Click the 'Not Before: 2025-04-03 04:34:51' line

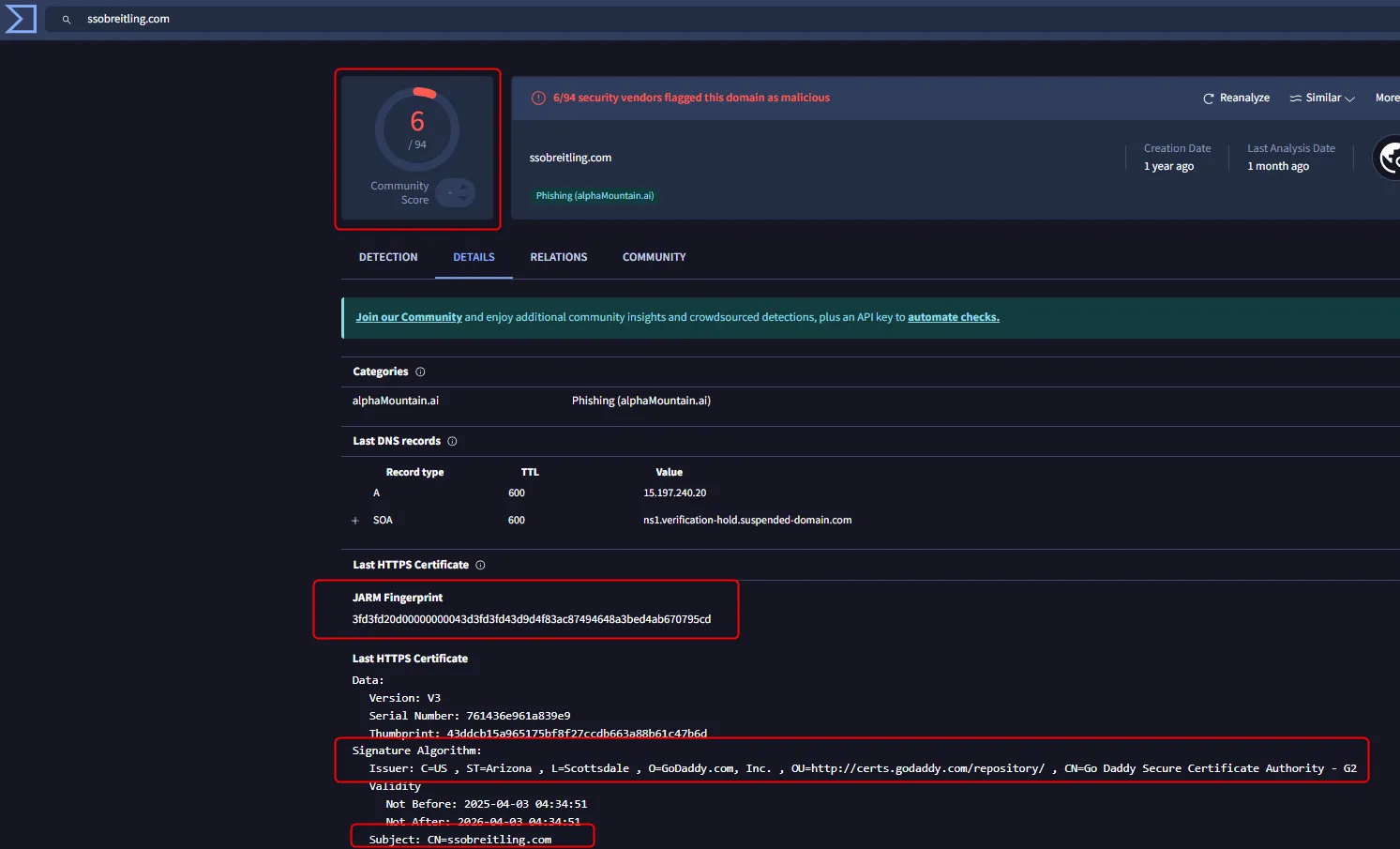click(487, 804)
